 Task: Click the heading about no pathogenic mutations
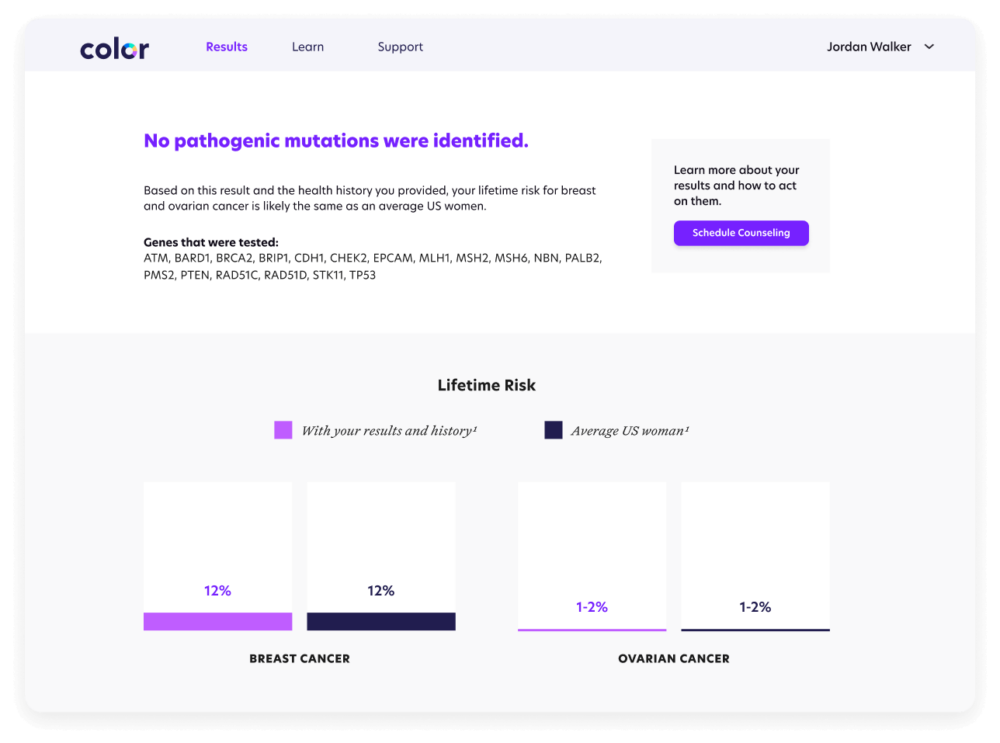335,140
